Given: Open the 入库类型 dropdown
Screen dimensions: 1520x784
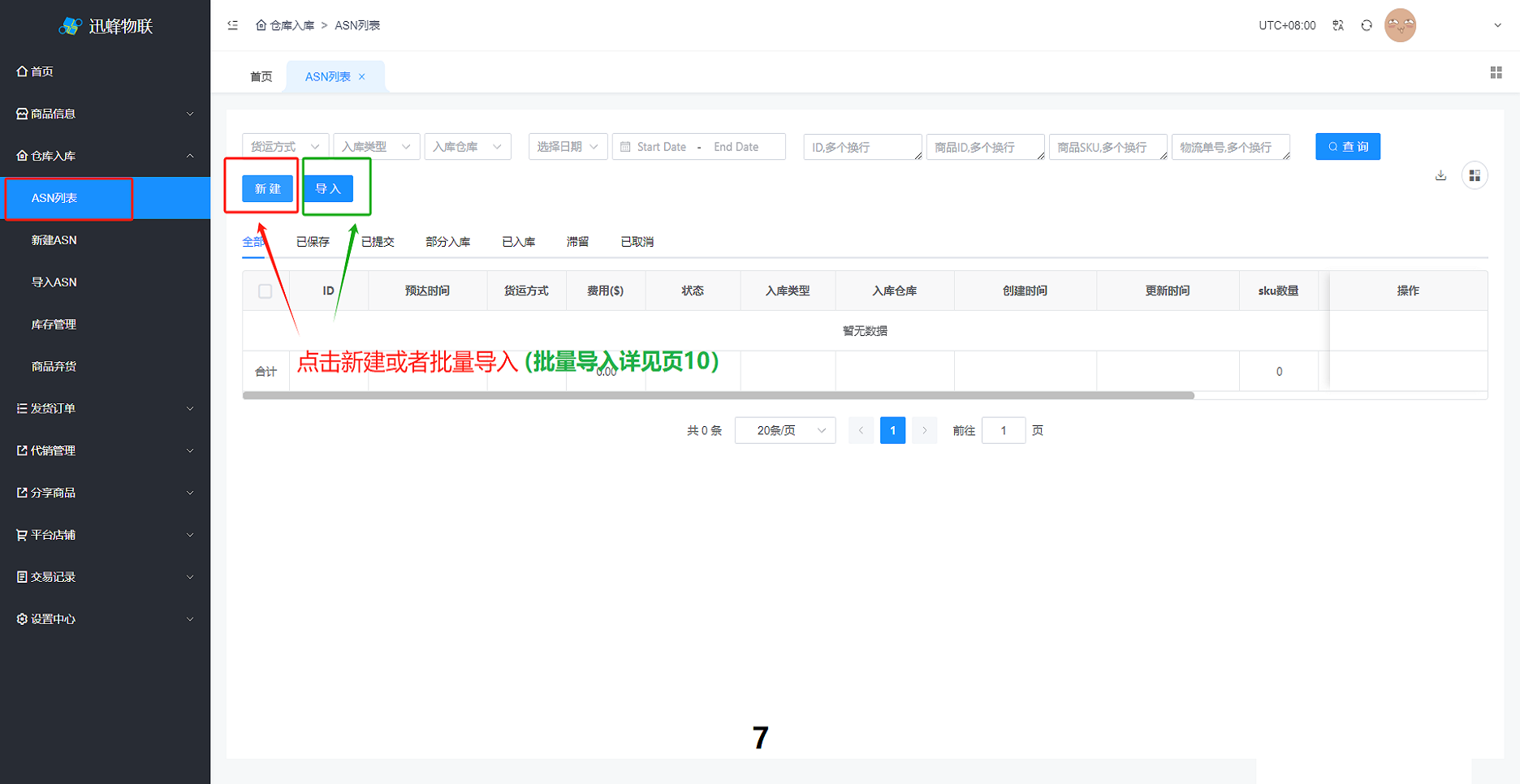Looking at the screenshot, I should (x=377, y=147).
